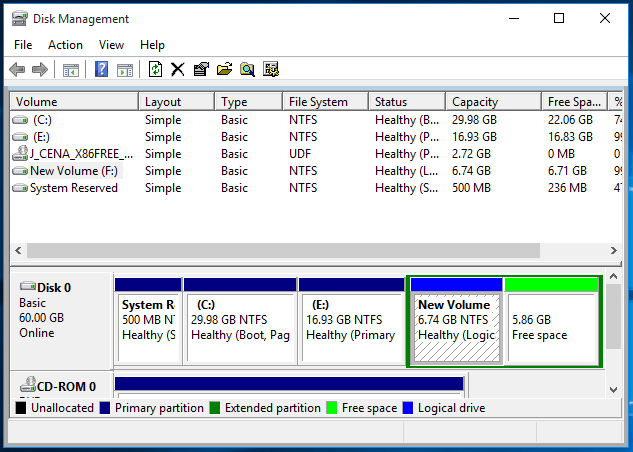The height and width of the screenshot is (452, 633).
Task: Open the File menu
Action: 23,45
